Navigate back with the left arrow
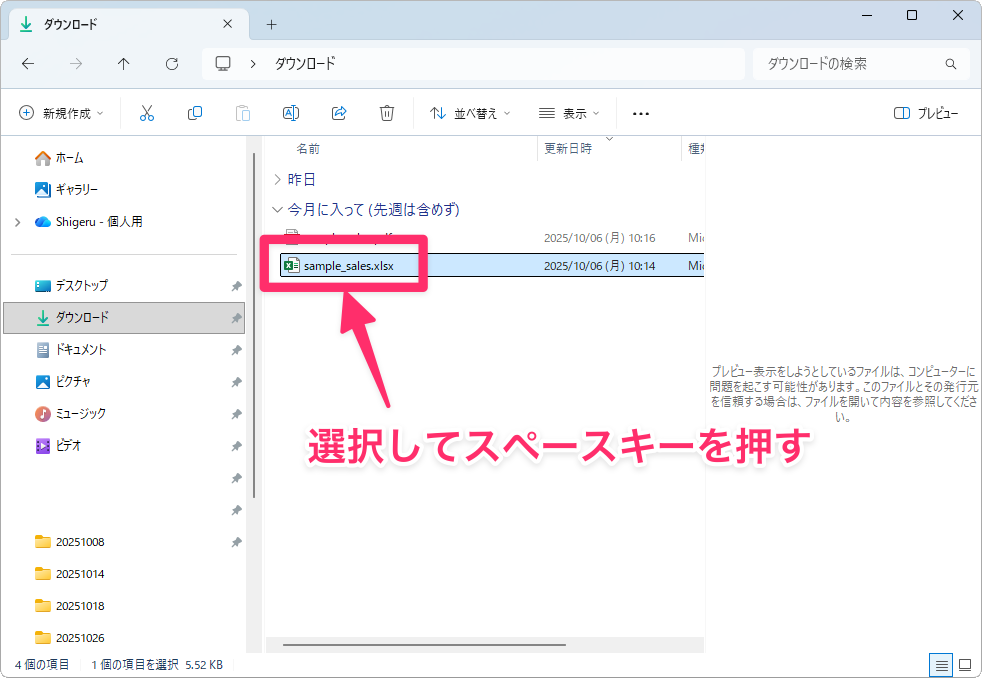This screenshot has height=678, width=982. (28, 64)
